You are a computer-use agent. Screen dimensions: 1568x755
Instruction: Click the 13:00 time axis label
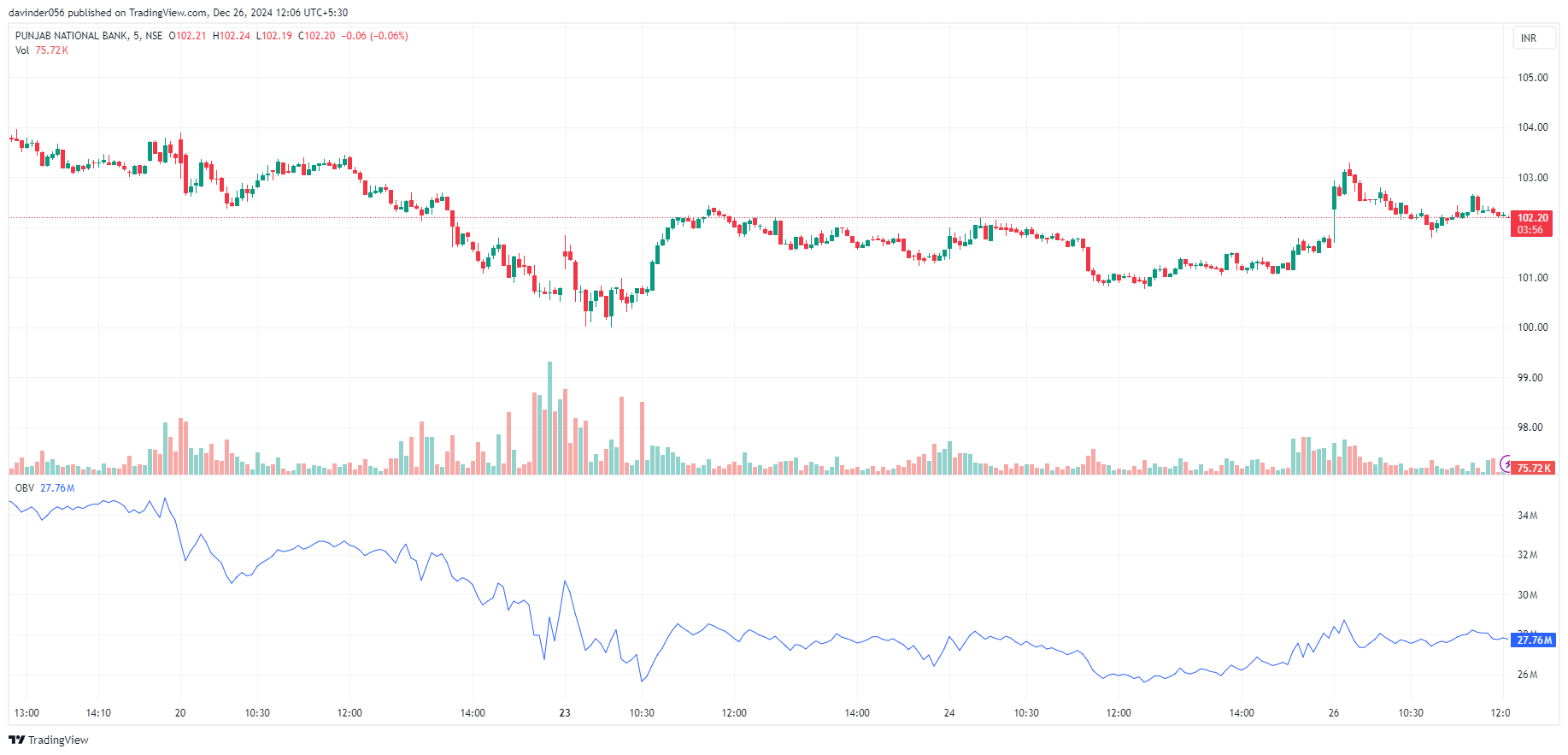click(x=26, y=713)
